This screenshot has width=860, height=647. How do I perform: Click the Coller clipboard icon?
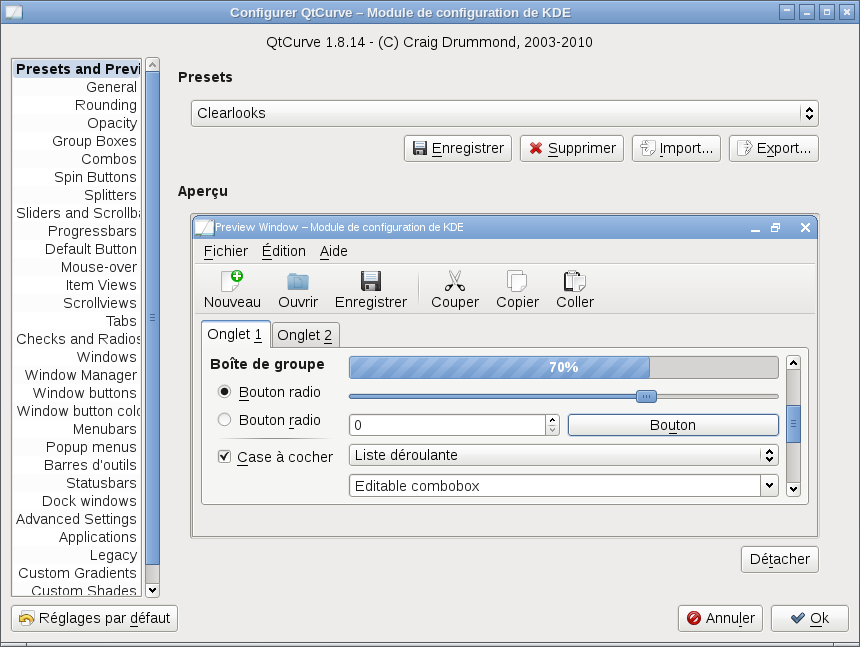[575, 281]
